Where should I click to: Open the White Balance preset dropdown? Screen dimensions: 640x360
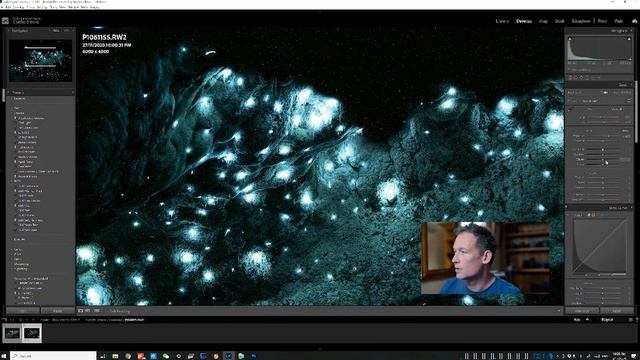click(x=618, y=109)
